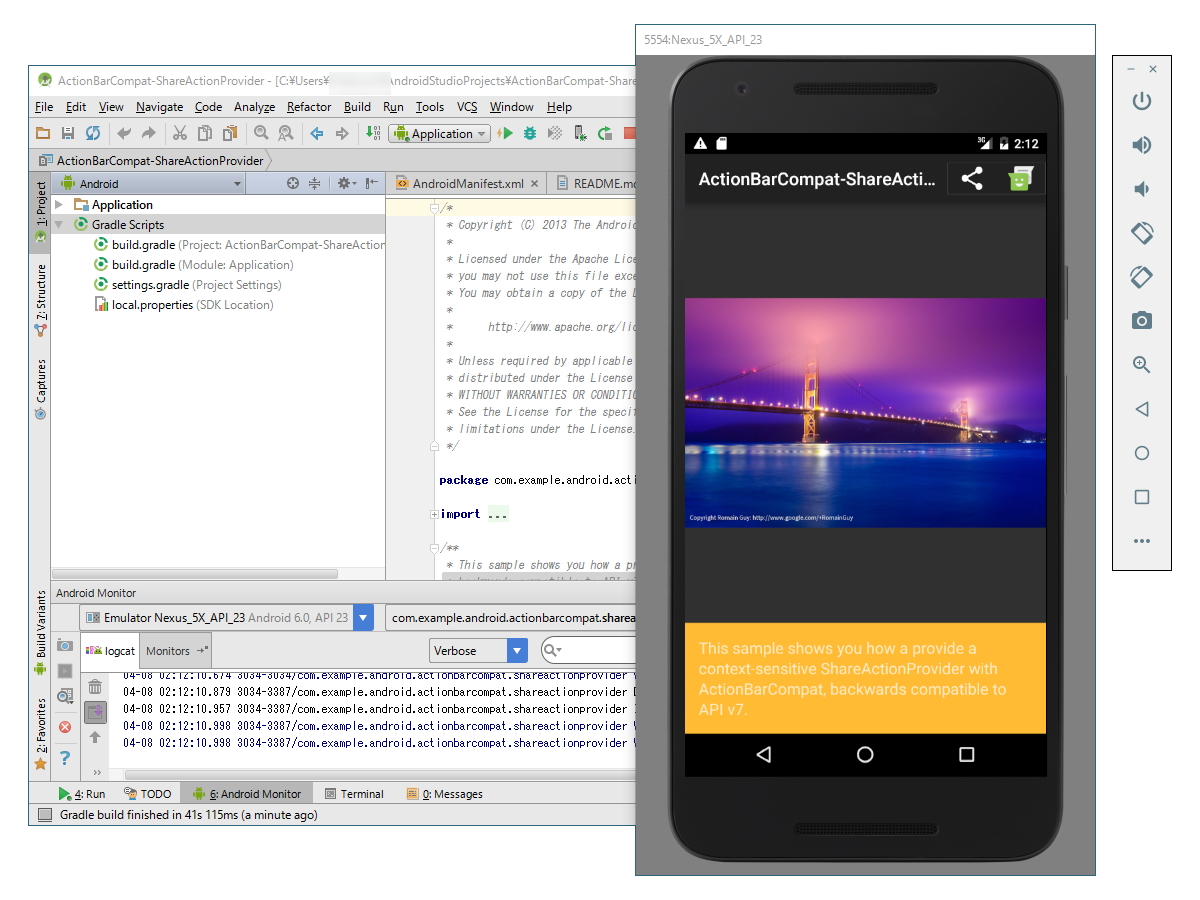Click Scroll from Source target icon
This screenshot has width=1200, height=900.
click(293, 183)
